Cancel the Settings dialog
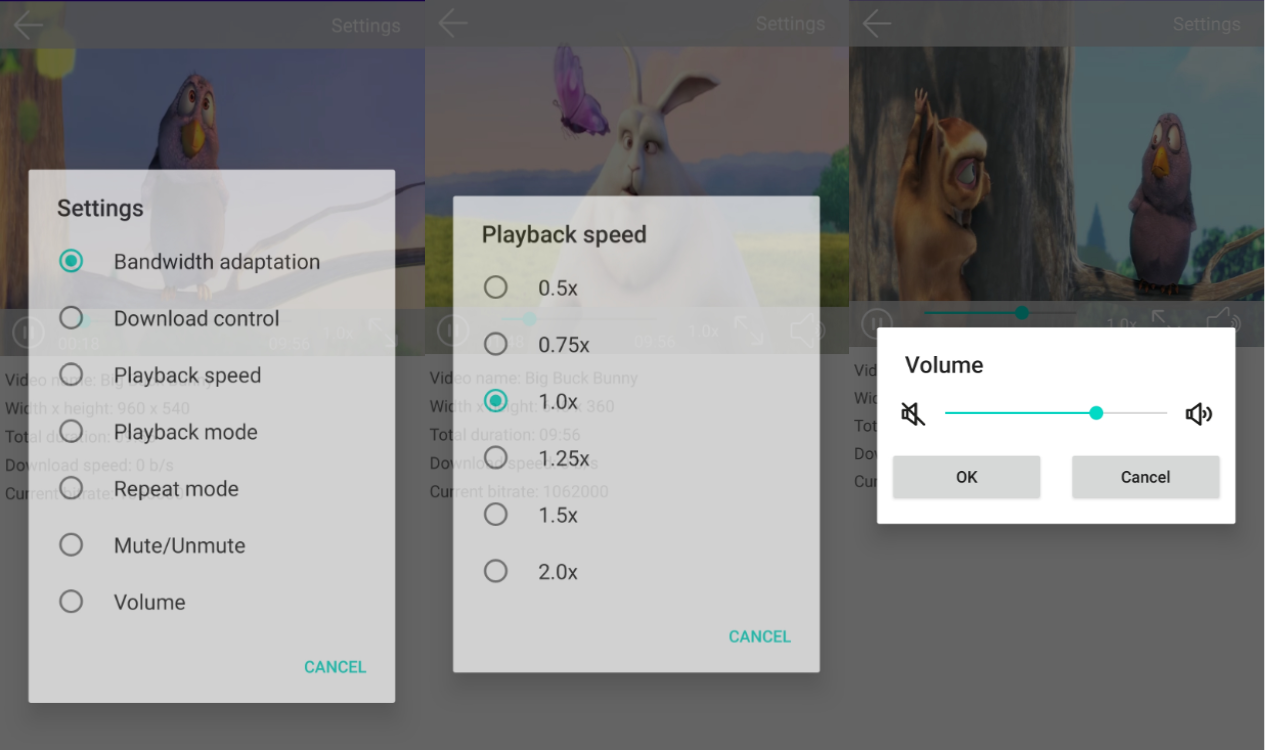The width and height of the screenshot is (1265, 750). (335, 667)
